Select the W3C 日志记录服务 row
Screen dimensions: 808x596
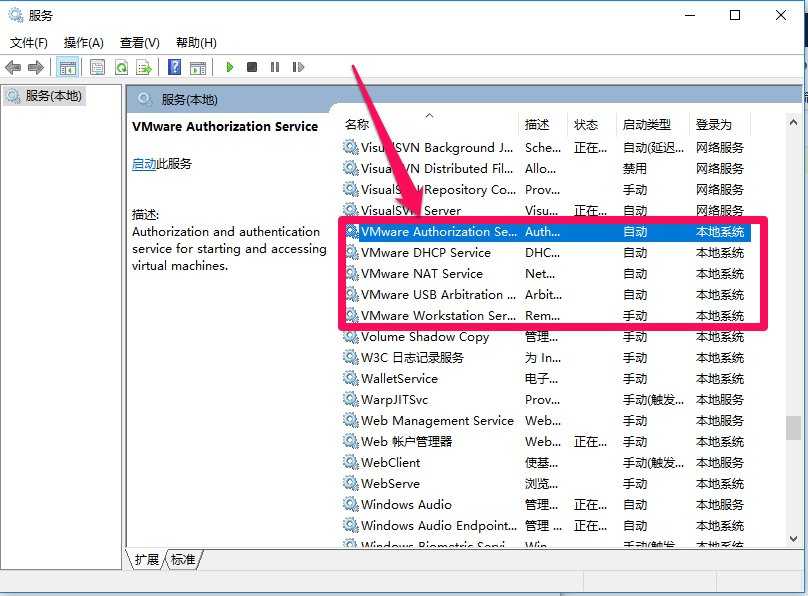pyautogui.click(x=546, y=358)
